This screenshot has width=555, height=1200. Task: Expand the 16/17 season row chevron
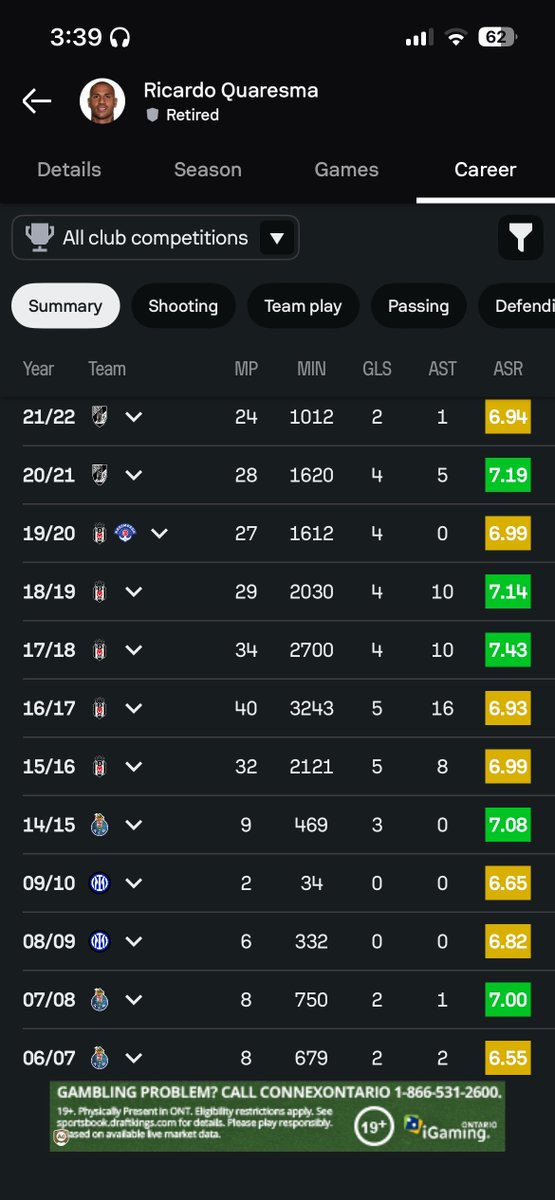click(133, 708)
